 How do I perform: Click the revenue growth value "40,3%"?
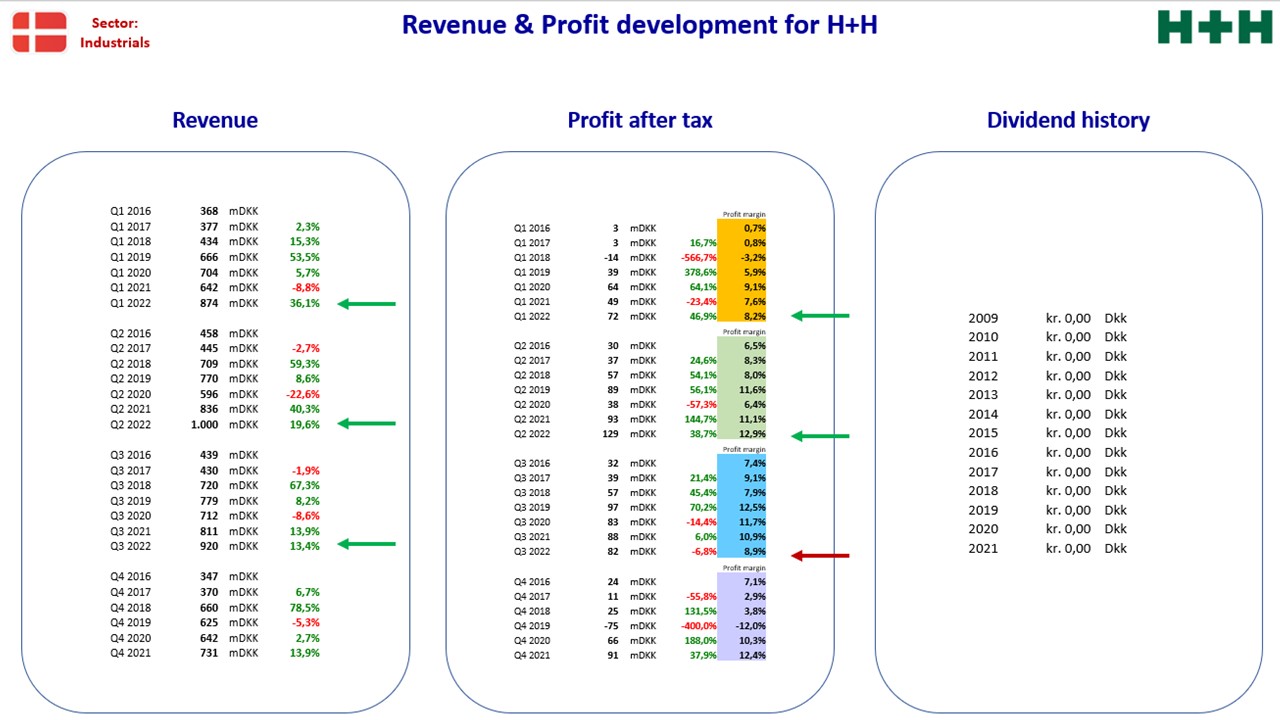point(304,409)
